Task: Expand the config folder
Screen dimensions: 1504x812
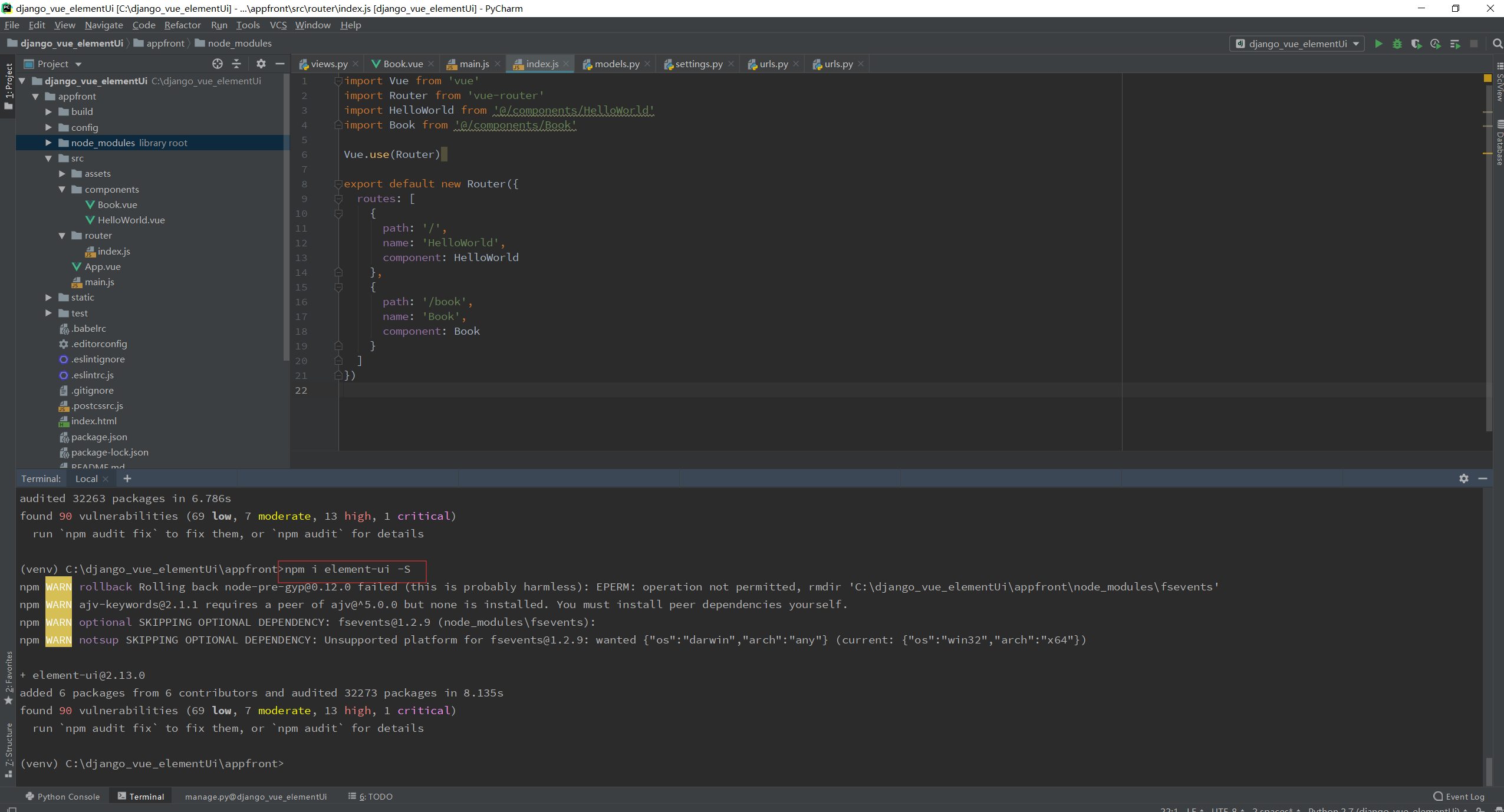Action: point(48,127)
